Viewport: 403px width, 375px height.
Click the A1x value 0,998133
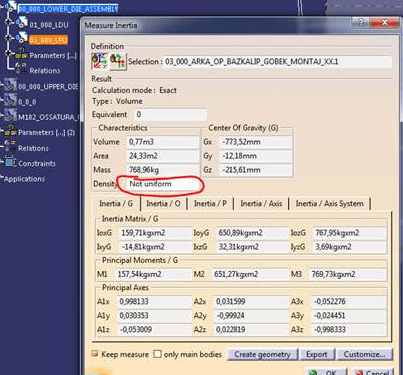tap(154, 302)
